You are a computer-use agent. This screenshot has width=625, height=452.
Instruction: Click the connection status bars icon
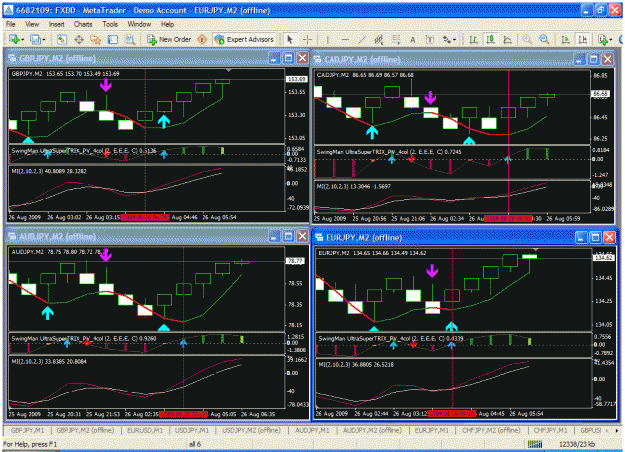tap(535, 444)
